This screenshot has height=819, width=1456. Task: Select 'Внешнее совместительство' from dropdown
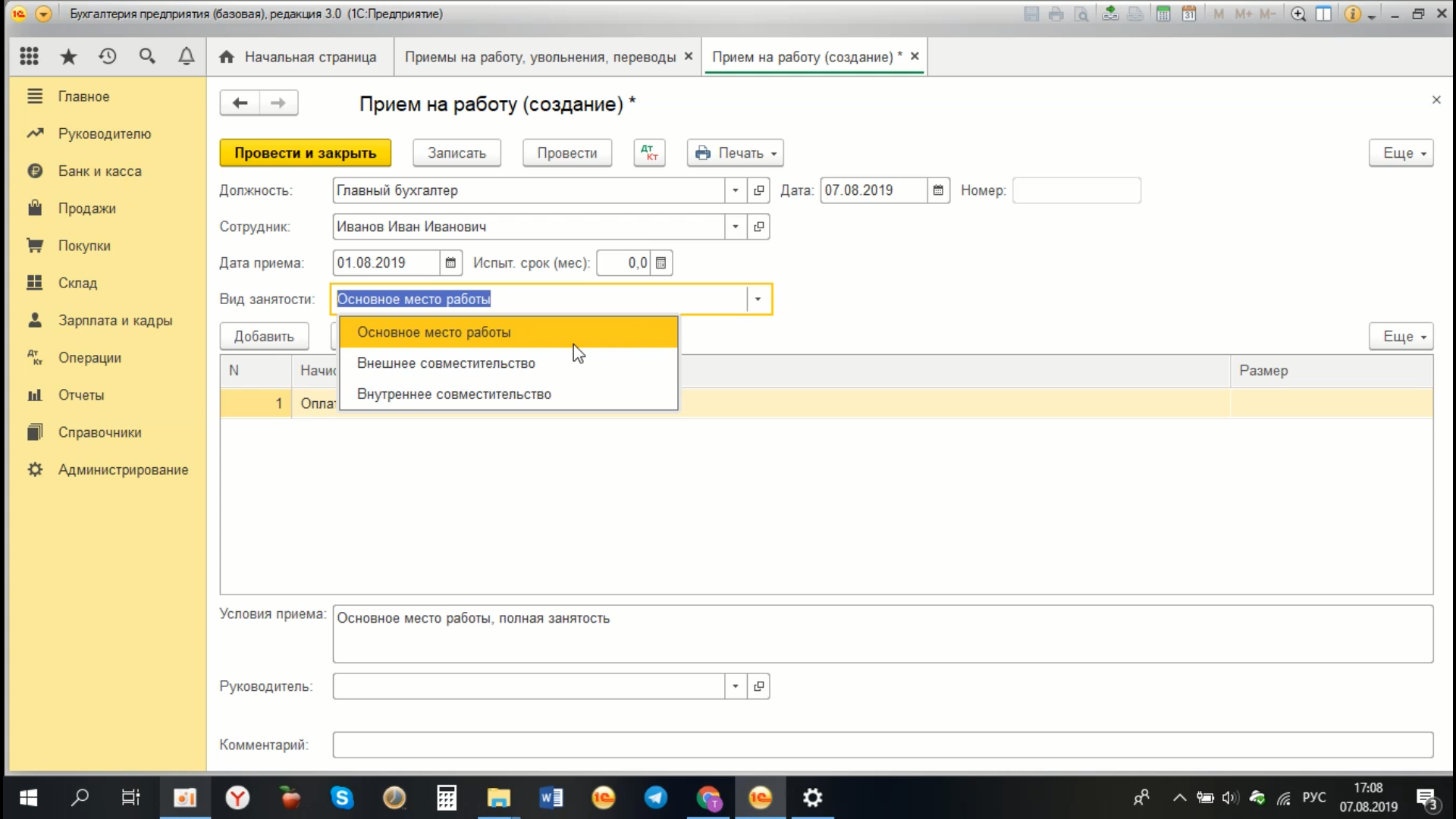[x=447, y=363]
